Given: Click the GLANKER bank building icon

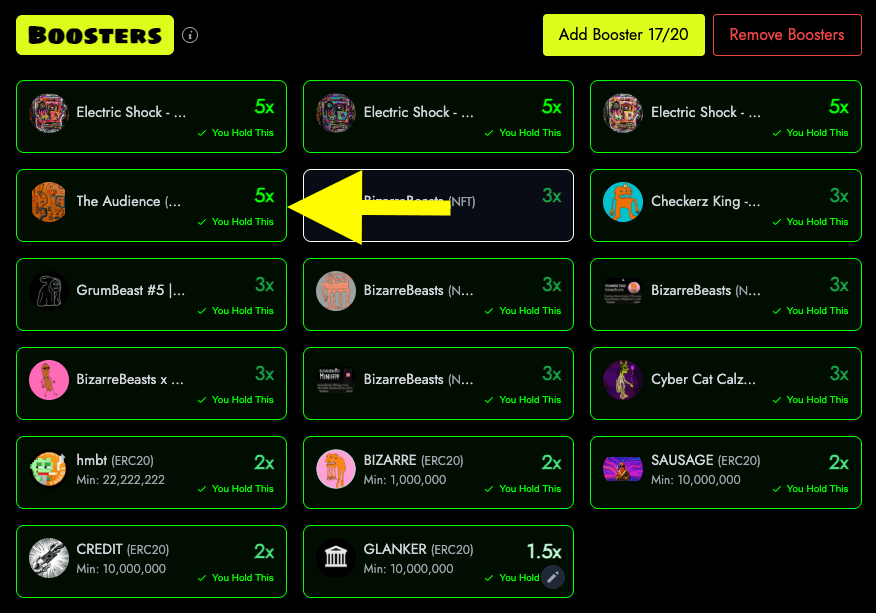Looking at the screenshot, I should (336, 558).
